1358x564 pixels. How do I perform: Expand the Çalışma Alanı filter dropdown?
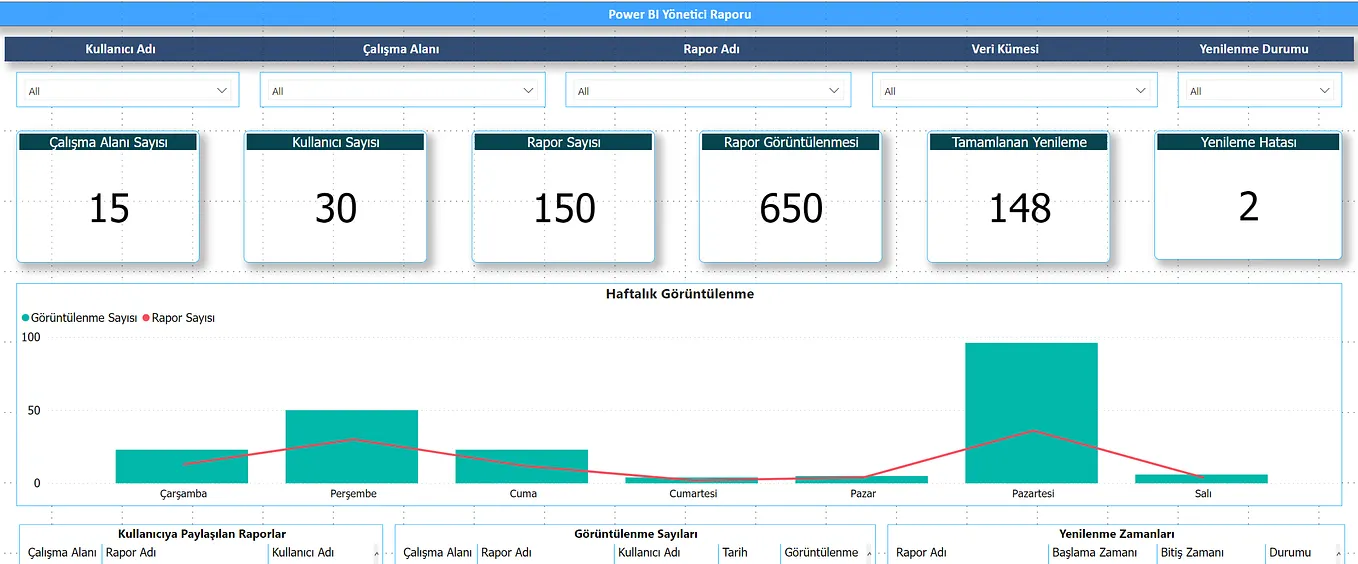[403, 90]
